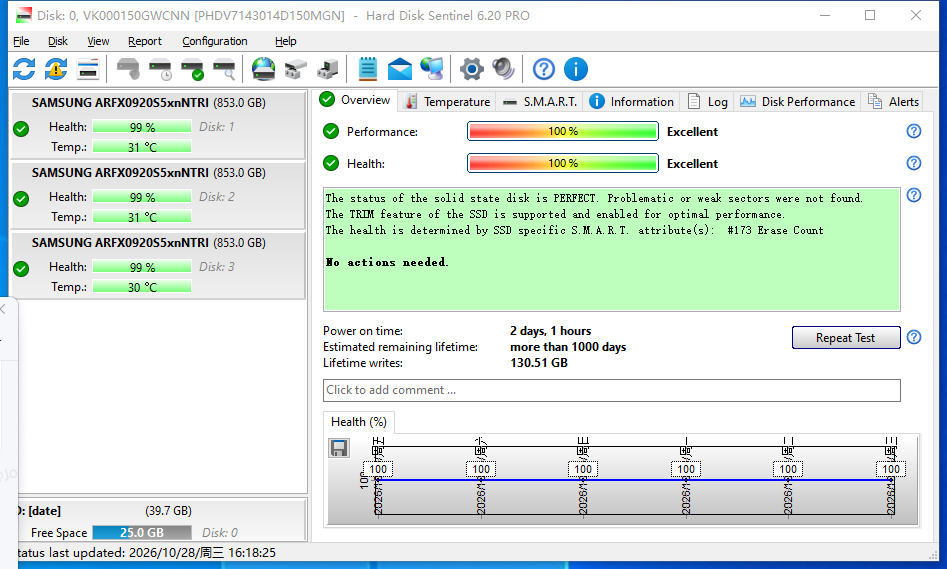
Task: Click the disk with network boxes icon
Action: click(295, 69)
